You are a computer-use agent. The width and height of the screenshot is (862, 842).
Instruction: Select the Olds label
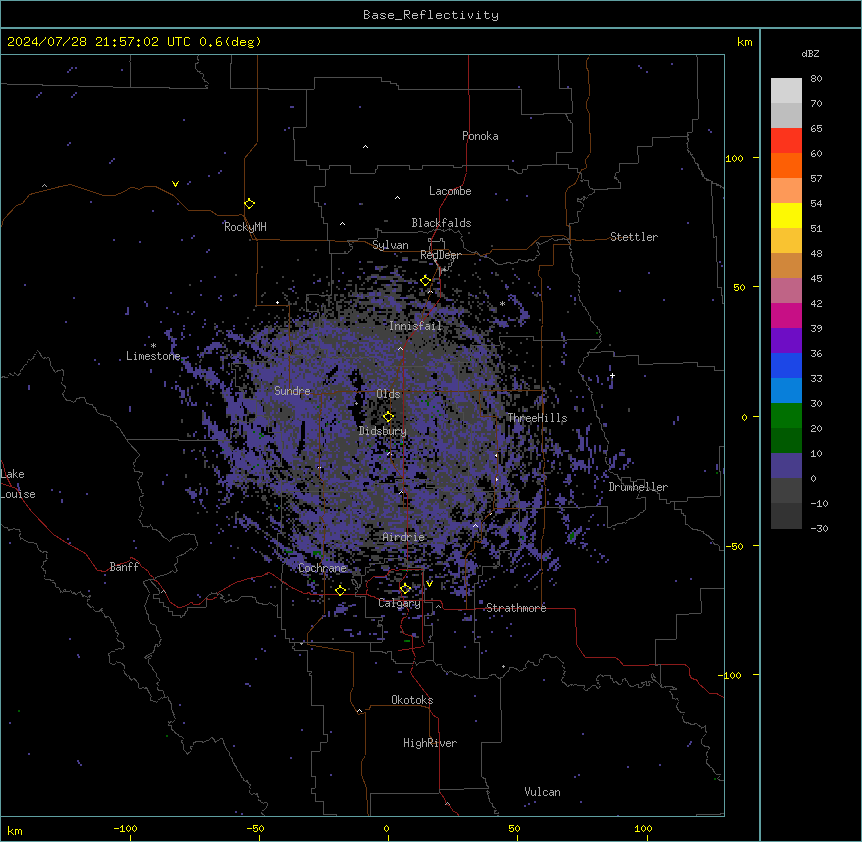(x=388, y=394)
